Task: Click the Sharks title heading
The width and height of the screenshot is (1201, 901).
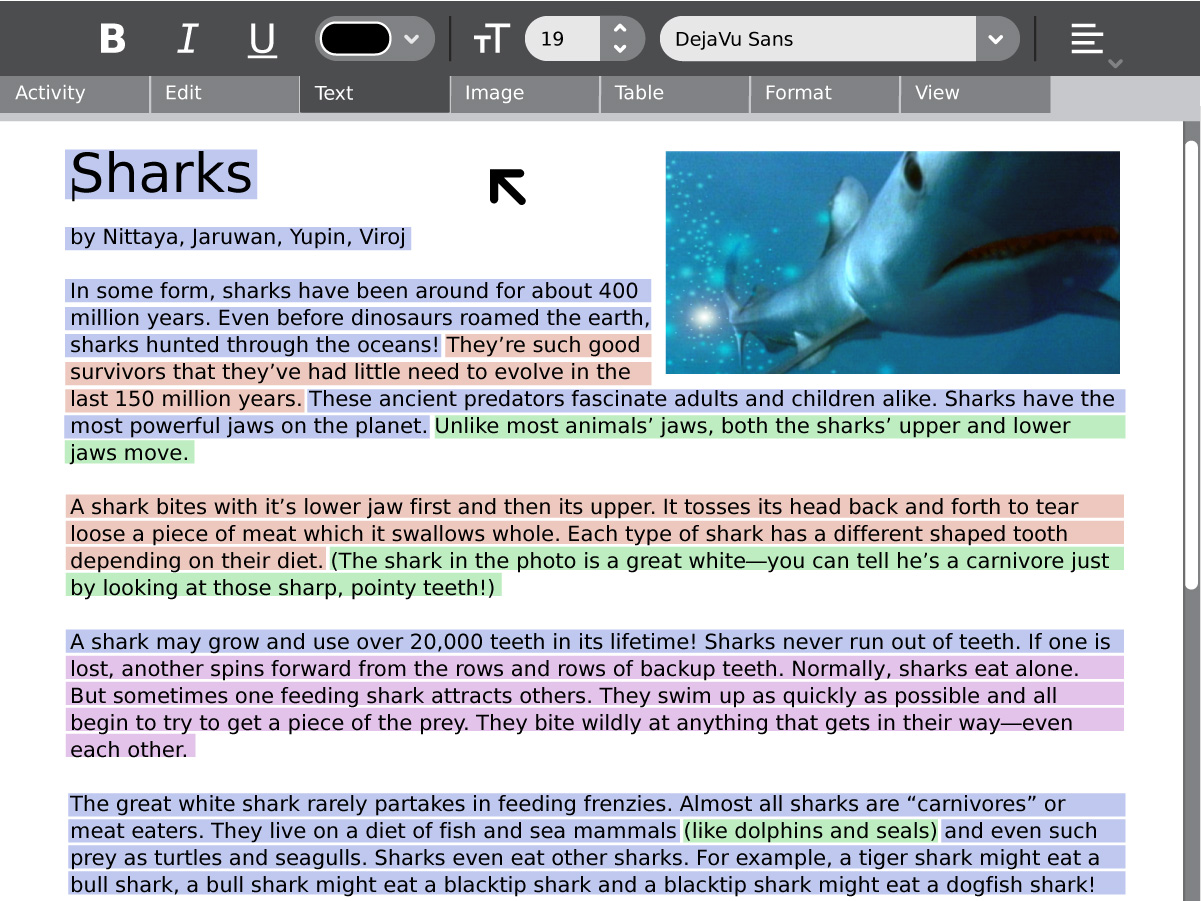Action: click(162, 174)
